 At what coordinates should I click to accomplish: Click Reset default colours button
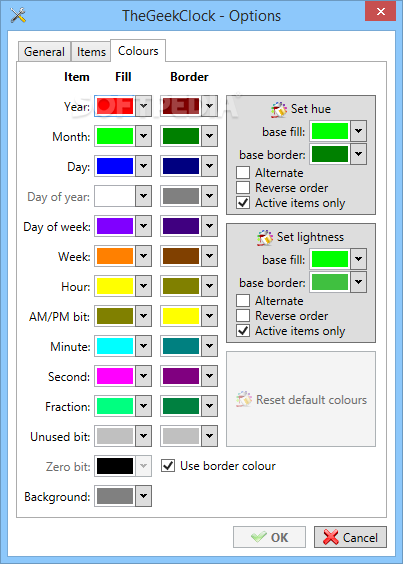coord(301,399)
